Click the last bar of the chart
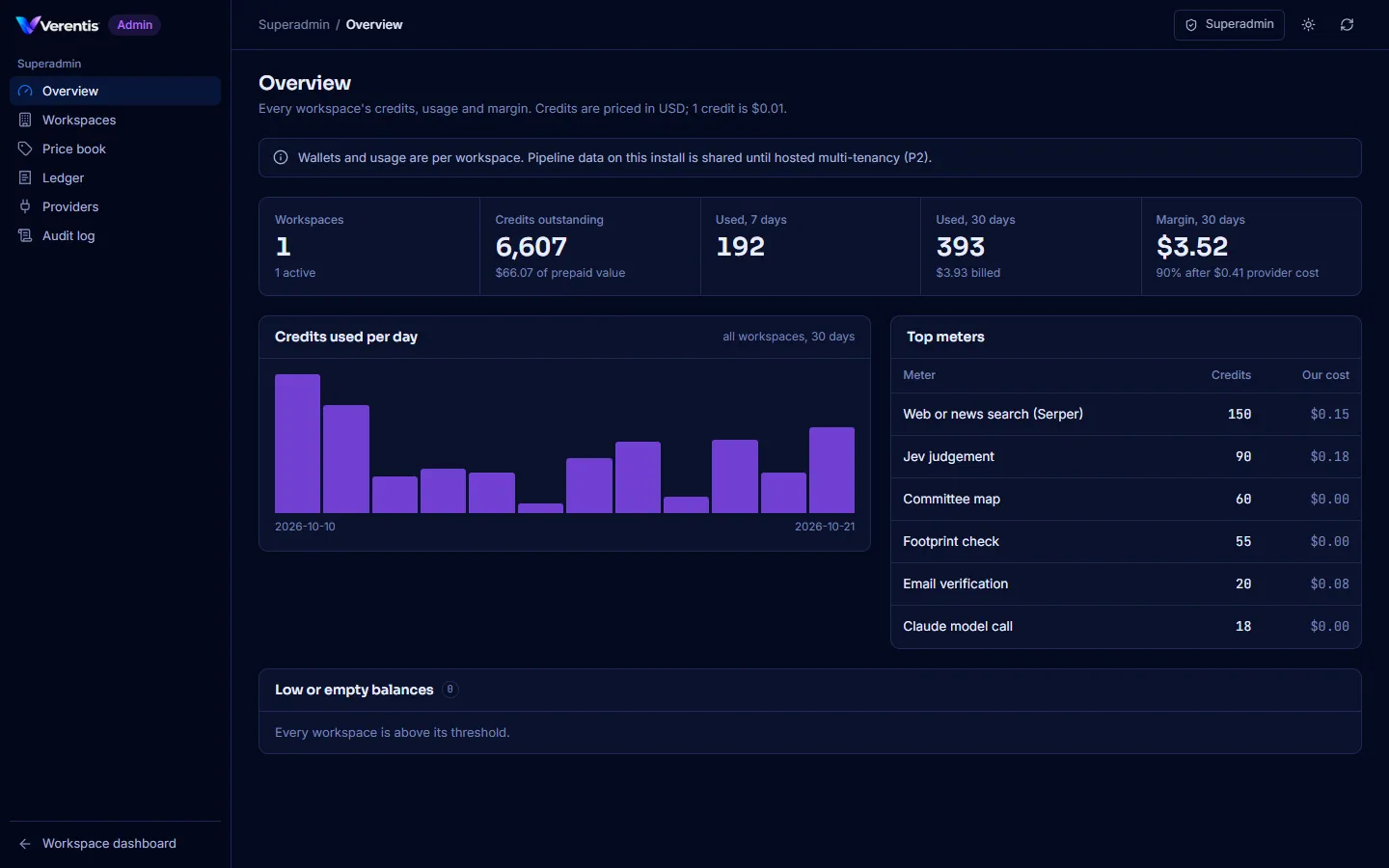1389x868 pixels. 831,470
